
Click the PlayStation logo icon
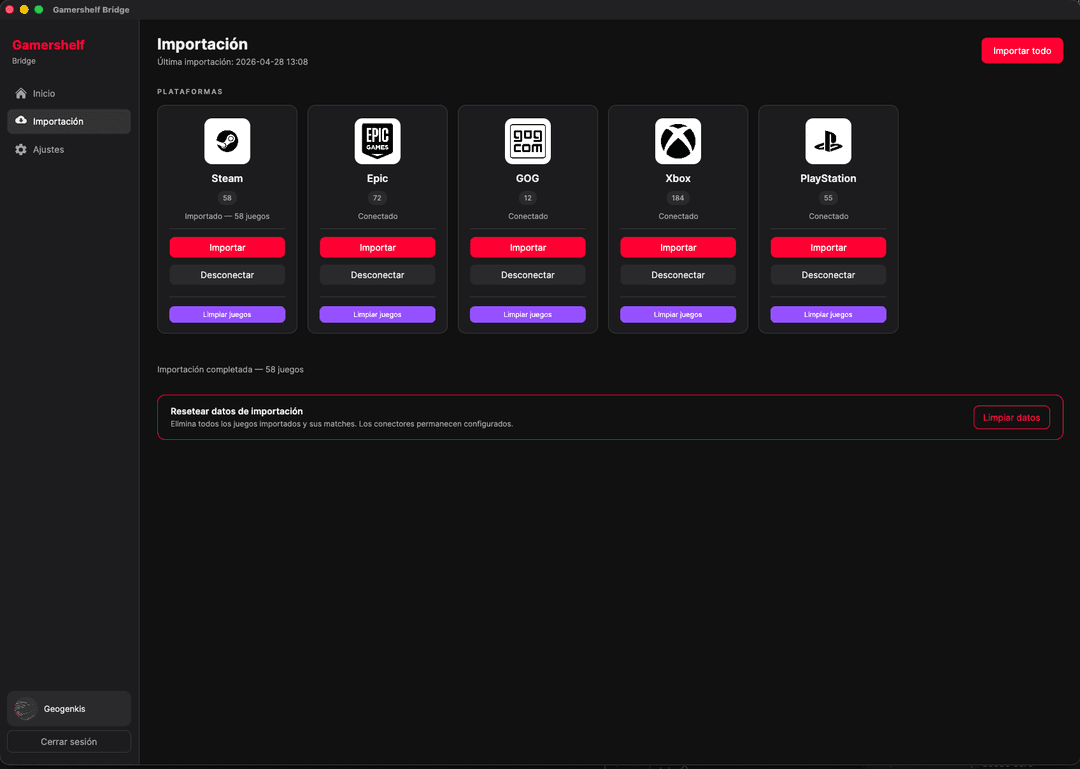tap(828, 141)
